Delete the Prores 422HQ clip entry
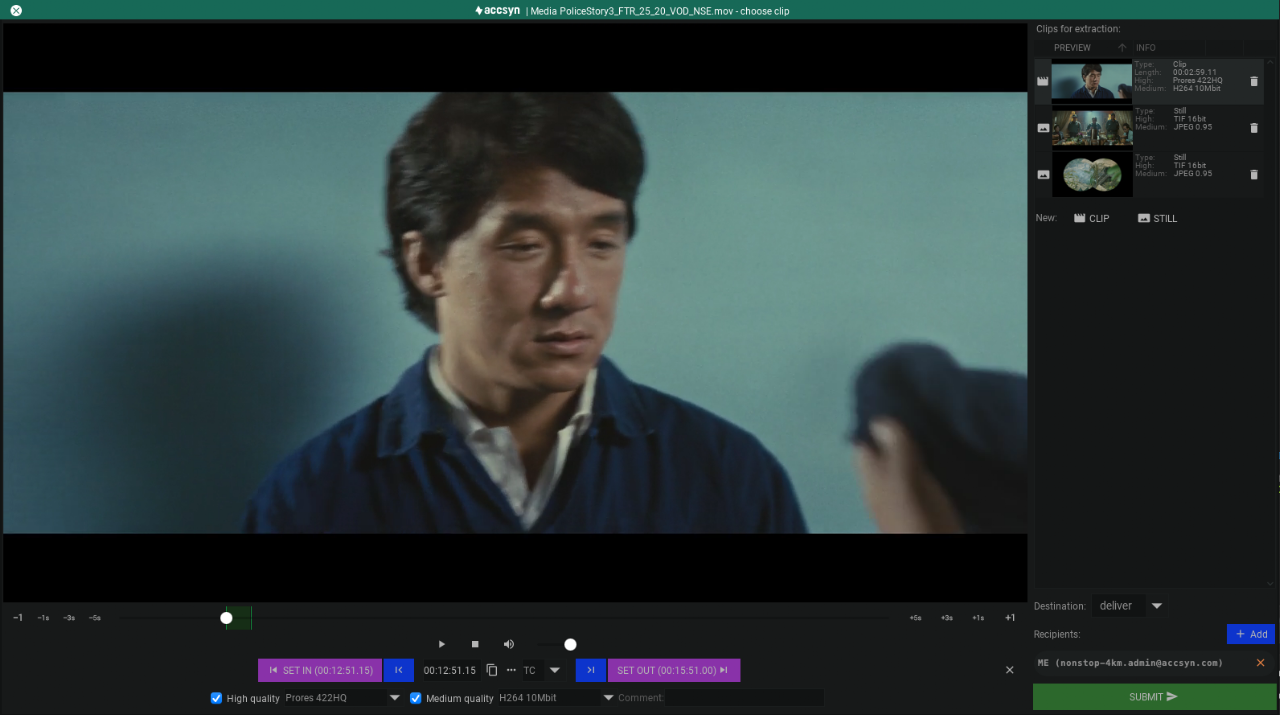This screenshot has width=1280, height=715. 1254,81
